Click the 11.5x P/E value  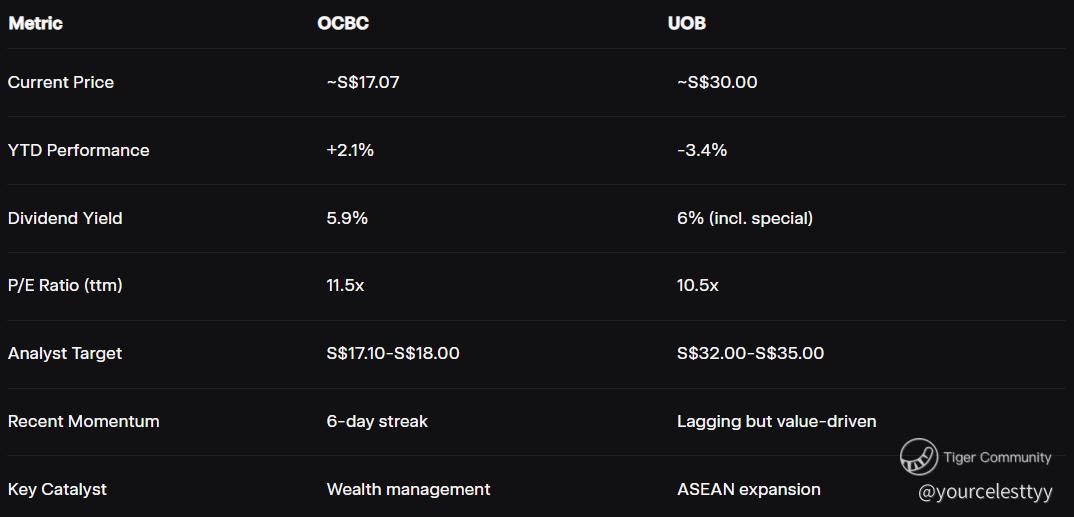click(x=345, y=285)
